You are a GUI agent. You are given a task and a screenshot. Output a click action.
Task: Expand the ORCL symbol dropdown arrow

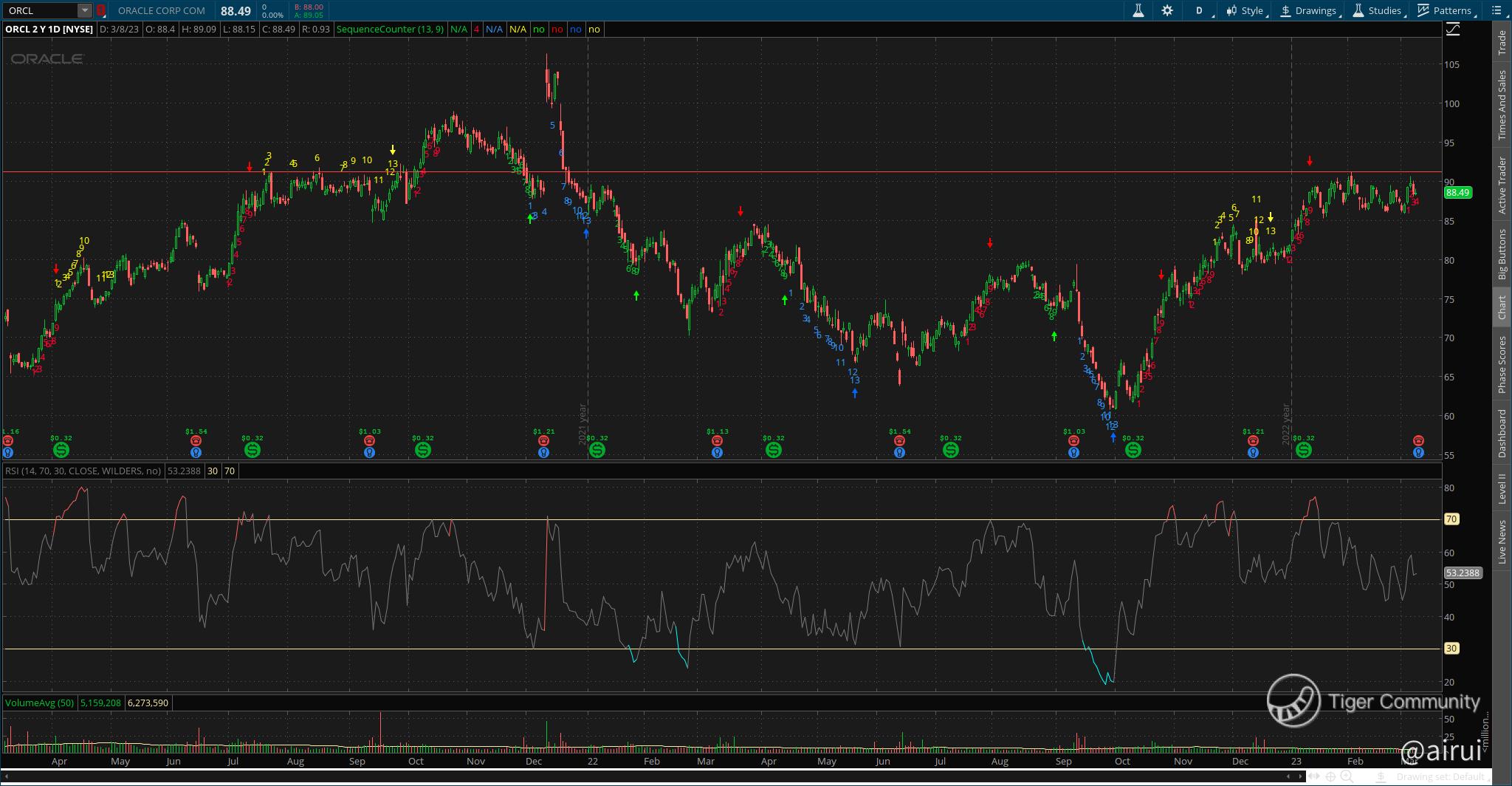(85, 10)
